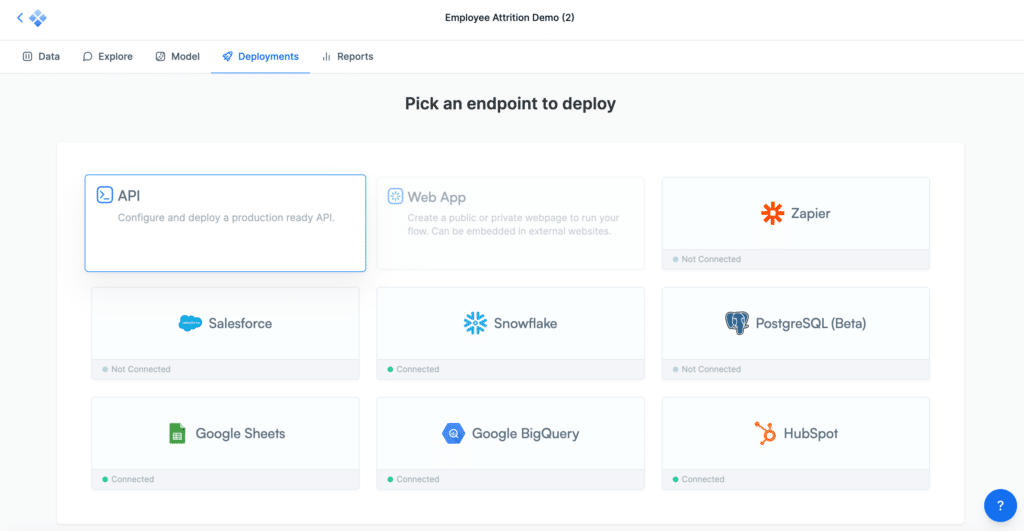
Task: Click HubSpot's Connected status
Action: pyautogui.click(x=699, y=479)
